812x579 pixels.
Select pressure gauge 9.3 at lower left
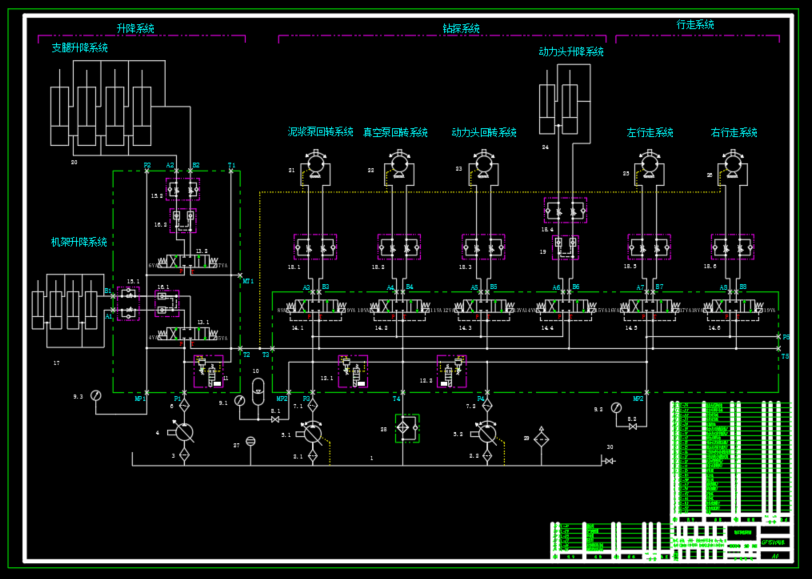[x=95, y=396]
